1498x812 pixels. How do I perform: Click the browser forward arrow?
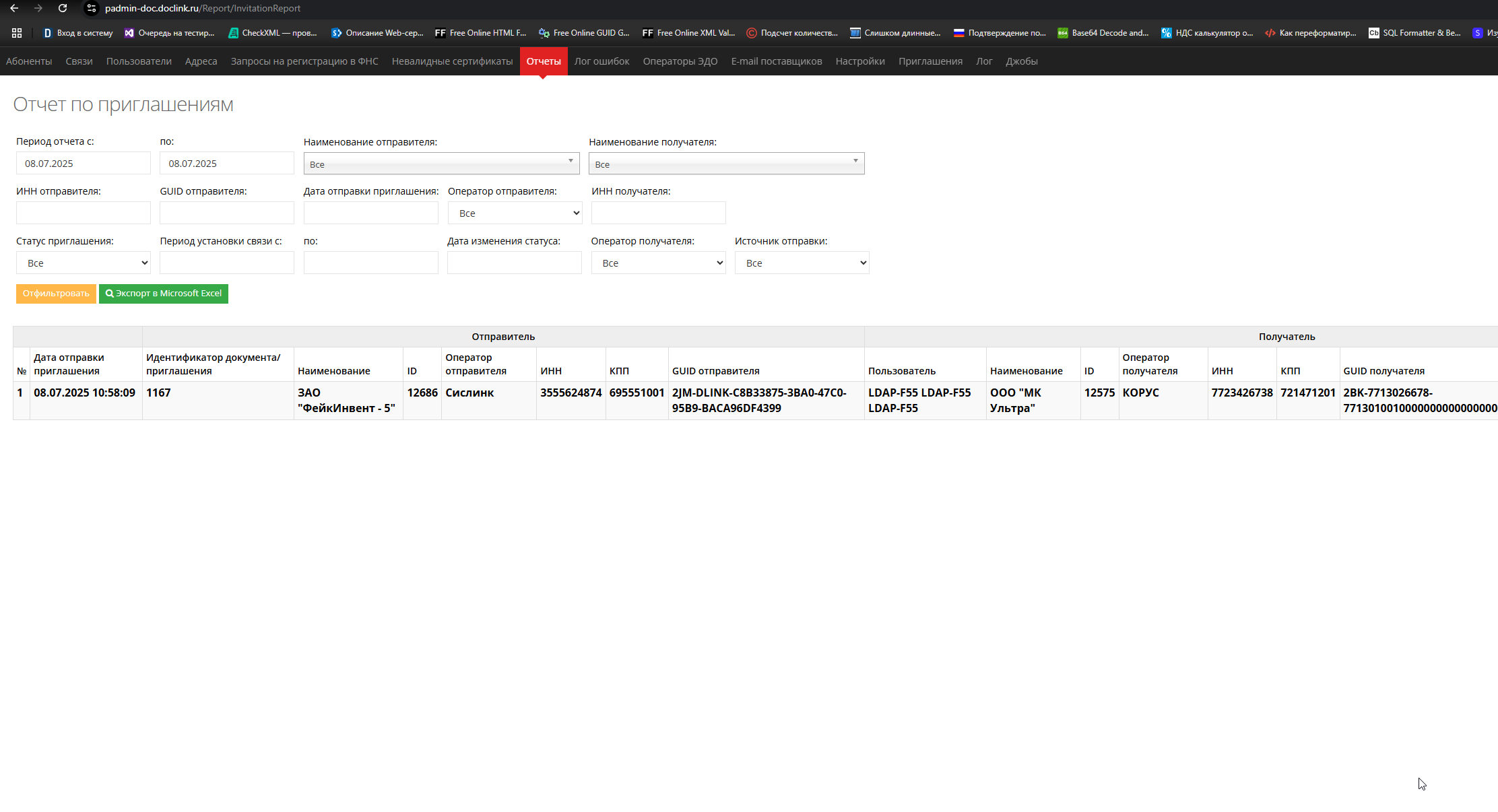38,8
